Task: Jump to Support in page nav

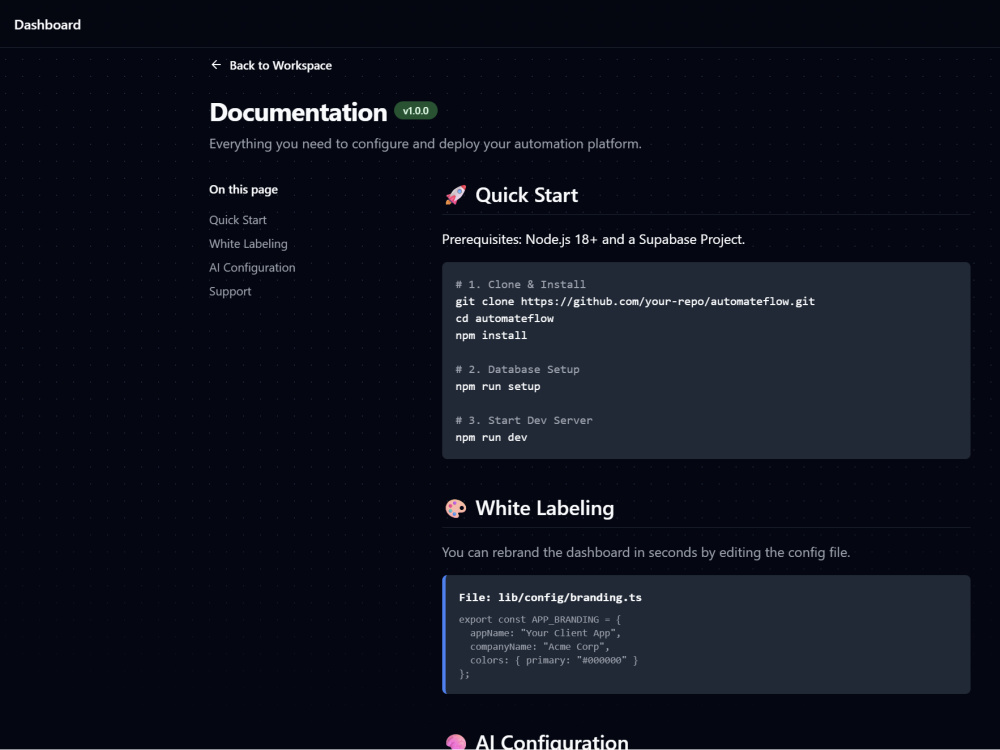Action: point(230,291)
